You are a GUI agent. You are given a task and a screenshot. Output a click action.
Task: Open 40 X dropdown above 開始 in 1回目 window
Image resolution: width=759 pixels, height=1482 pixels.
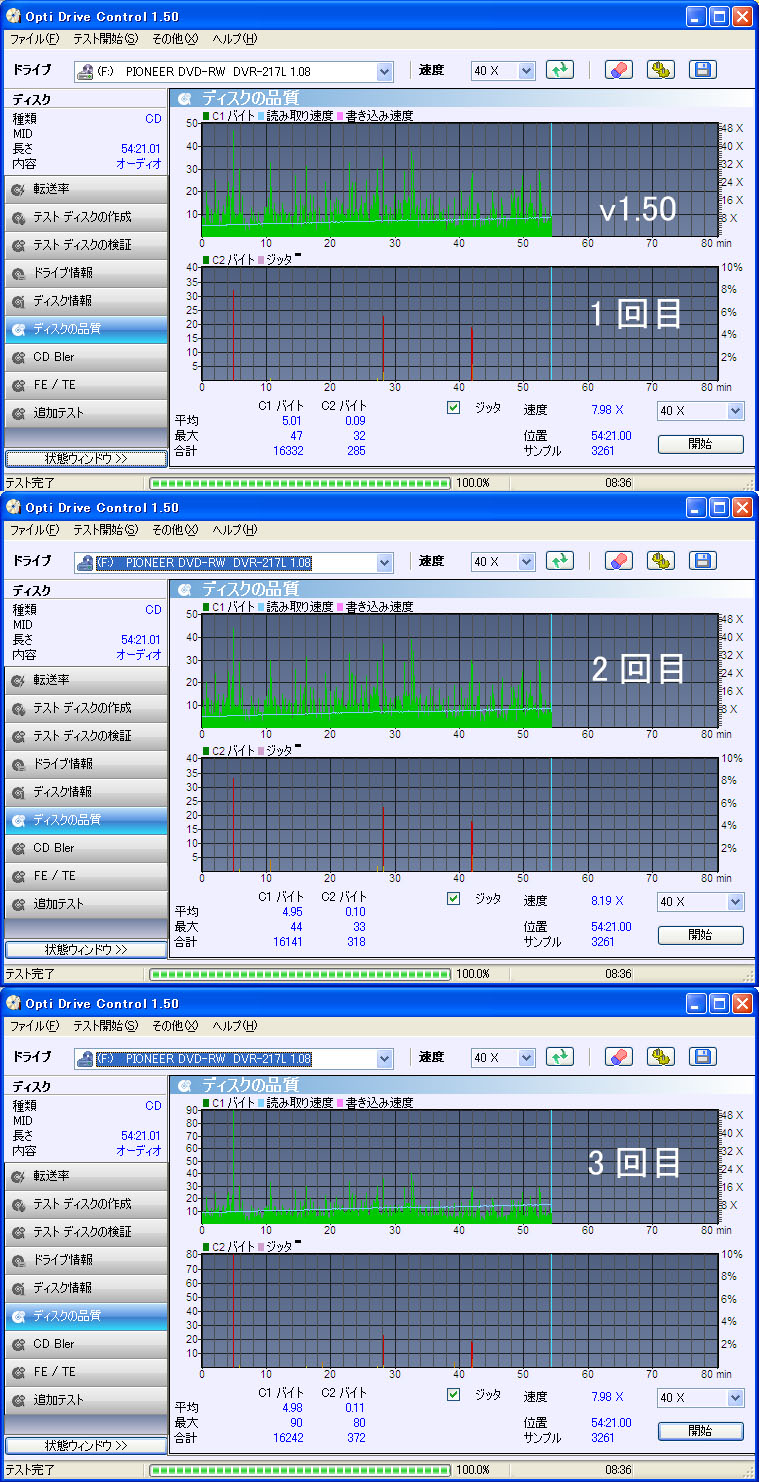(x=735, y=411)
